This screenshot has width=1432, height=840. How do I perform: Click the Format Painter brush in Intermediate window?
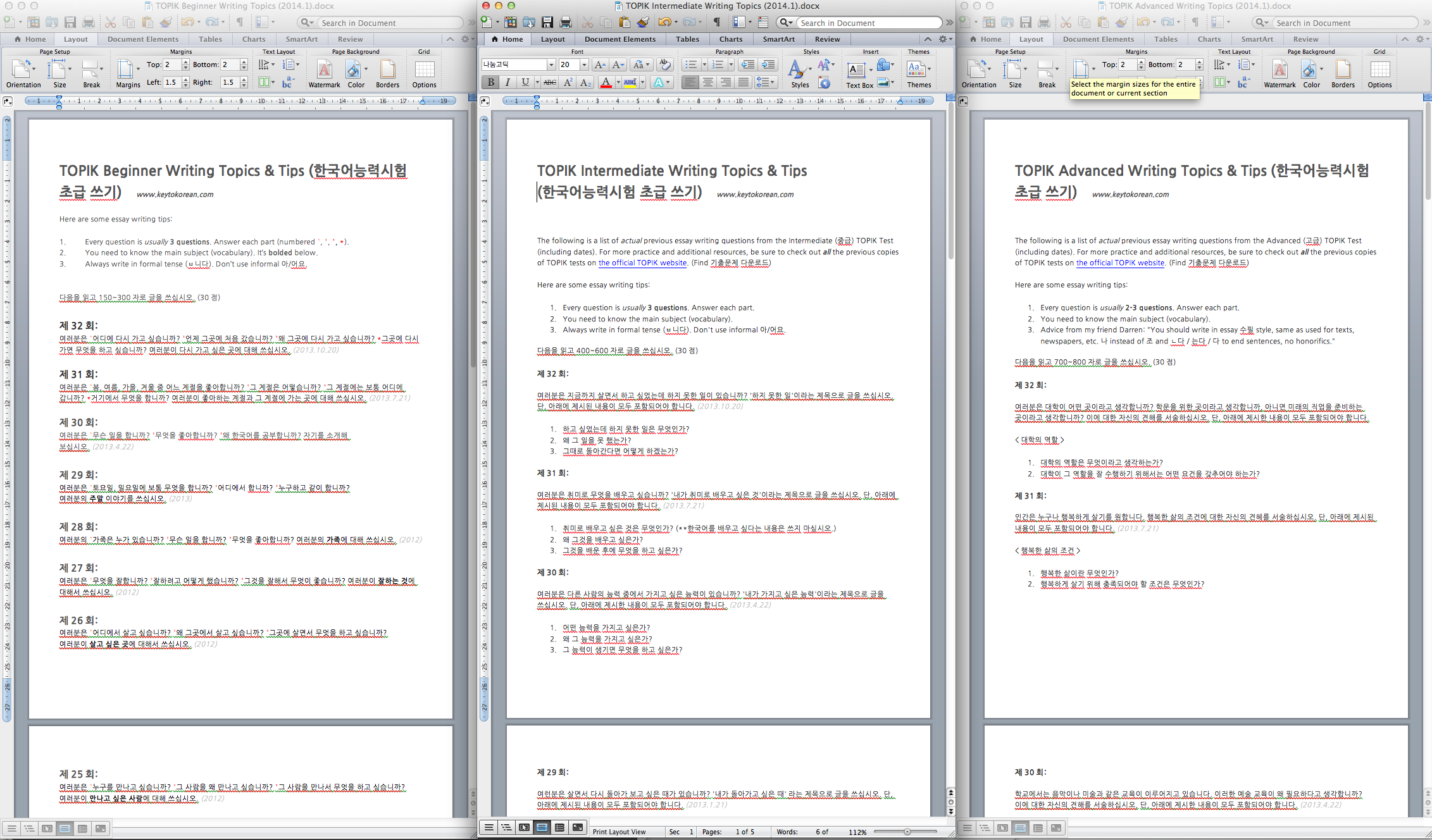tap(643, 23)
